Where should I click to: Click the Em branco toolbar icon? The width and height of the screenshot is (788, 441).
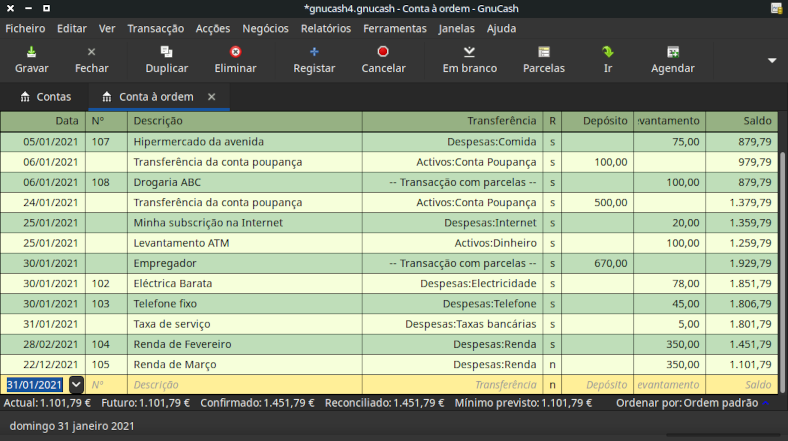(x=469, y=51)
